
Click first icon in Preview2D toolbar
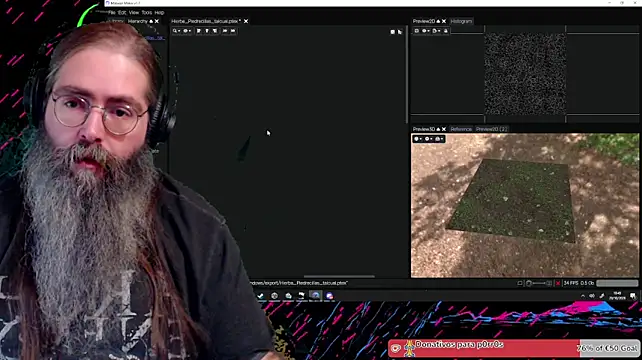pyautogui.click(x=417, y=31)
